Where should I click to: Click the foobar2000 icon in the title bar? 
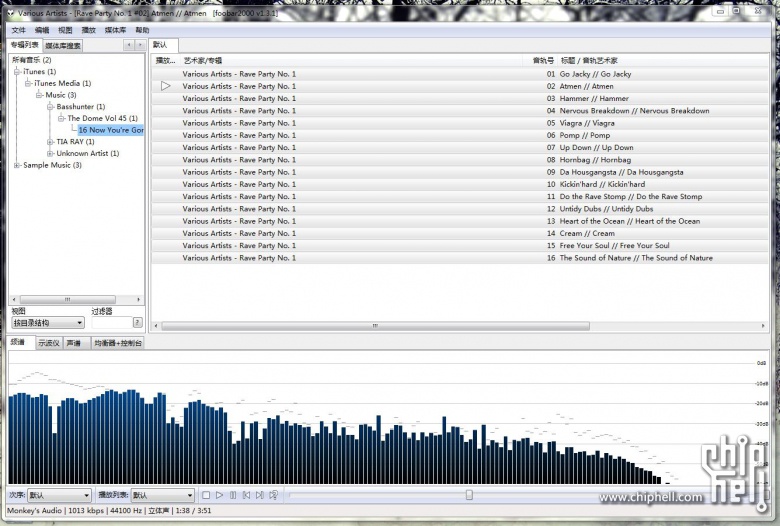coord(11,13)
